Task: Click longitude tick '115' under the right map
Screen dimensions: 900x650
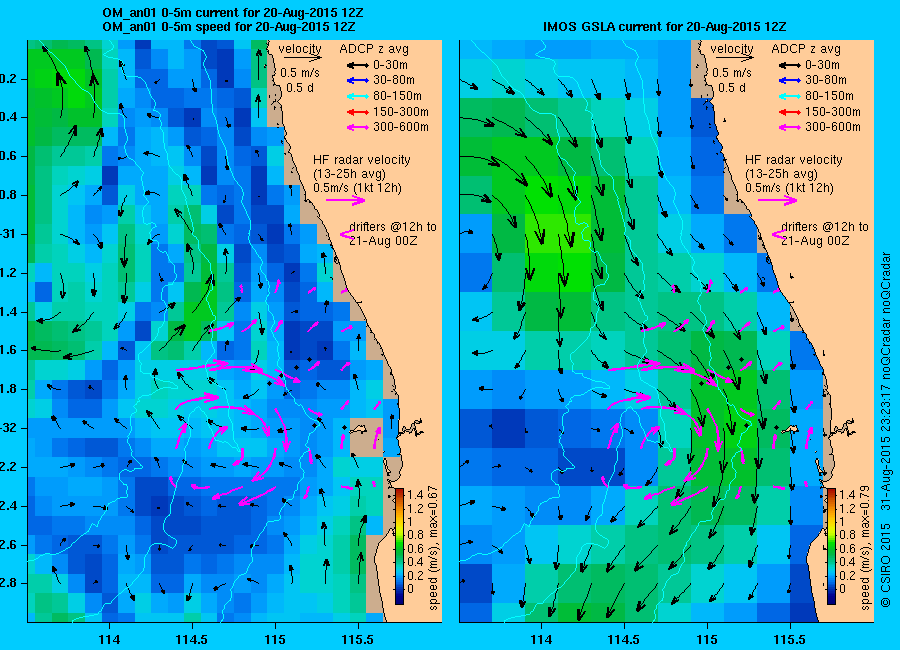Action: [707, 639]
